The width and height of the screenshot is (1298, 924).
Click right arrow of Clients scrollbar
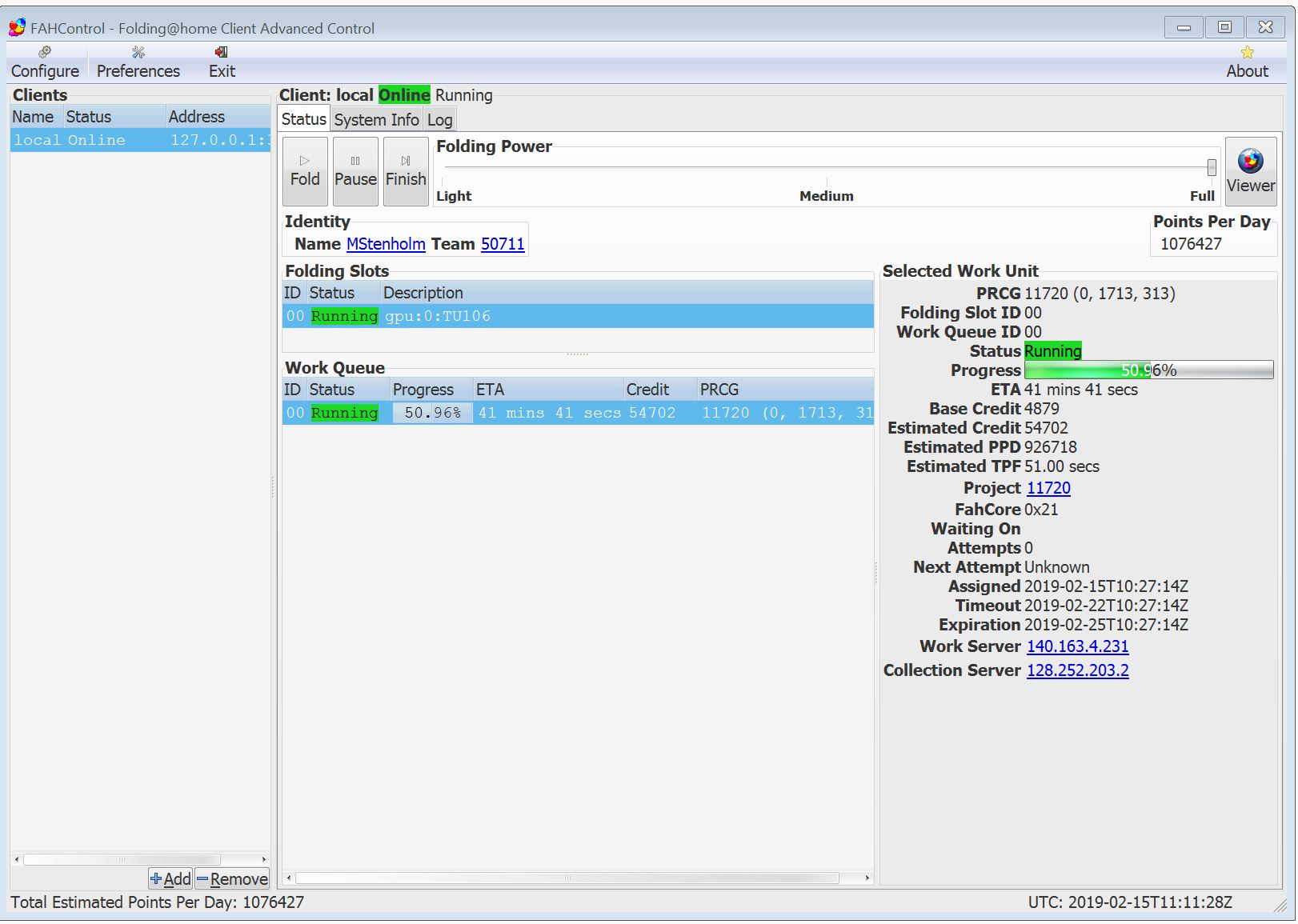point(263,859)
